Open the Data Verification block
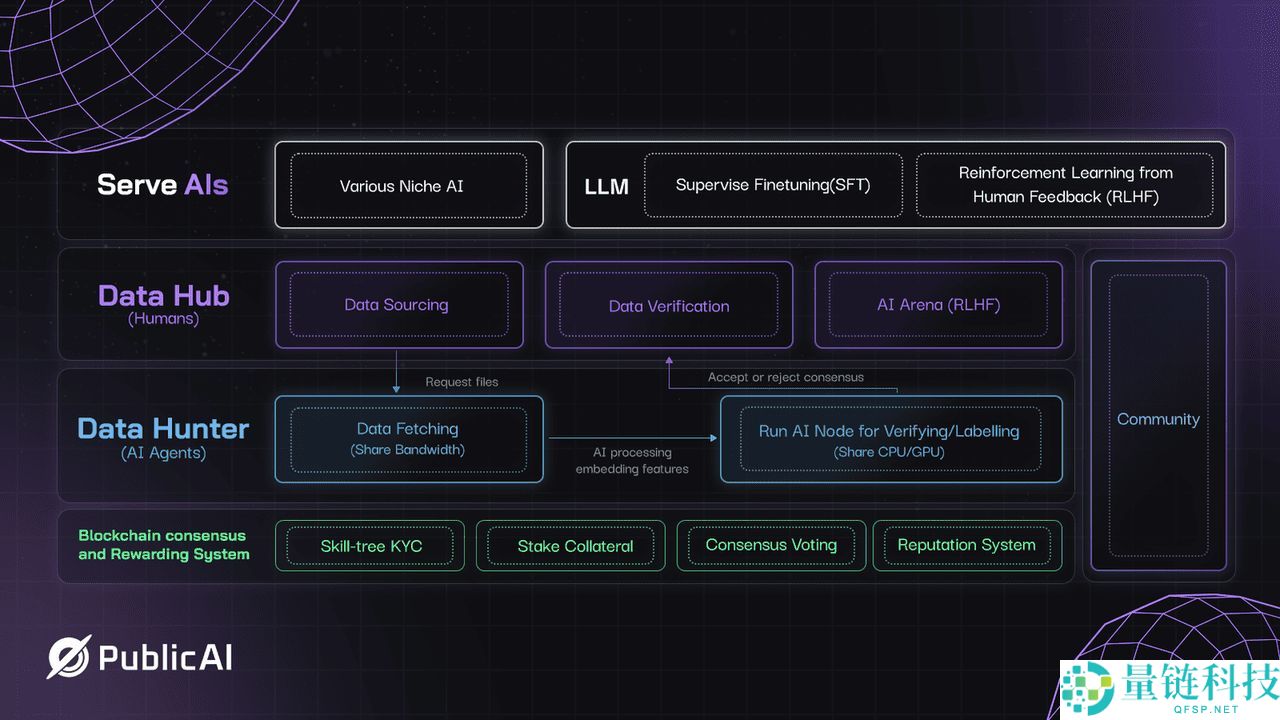Screen dimensions: 1280x720 [668, 306]
